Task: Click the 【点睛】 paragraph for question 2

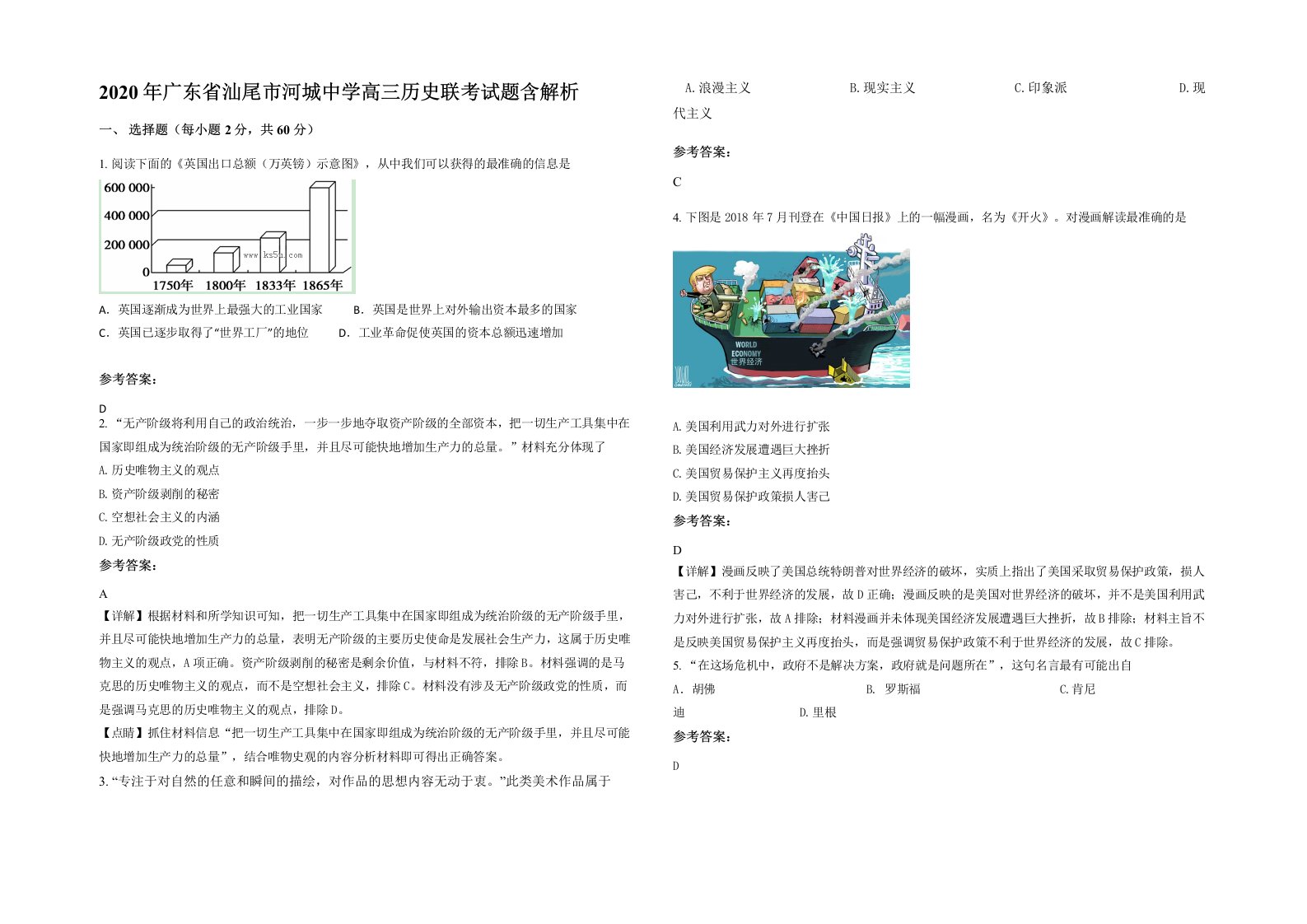Action: coord(365,744)
